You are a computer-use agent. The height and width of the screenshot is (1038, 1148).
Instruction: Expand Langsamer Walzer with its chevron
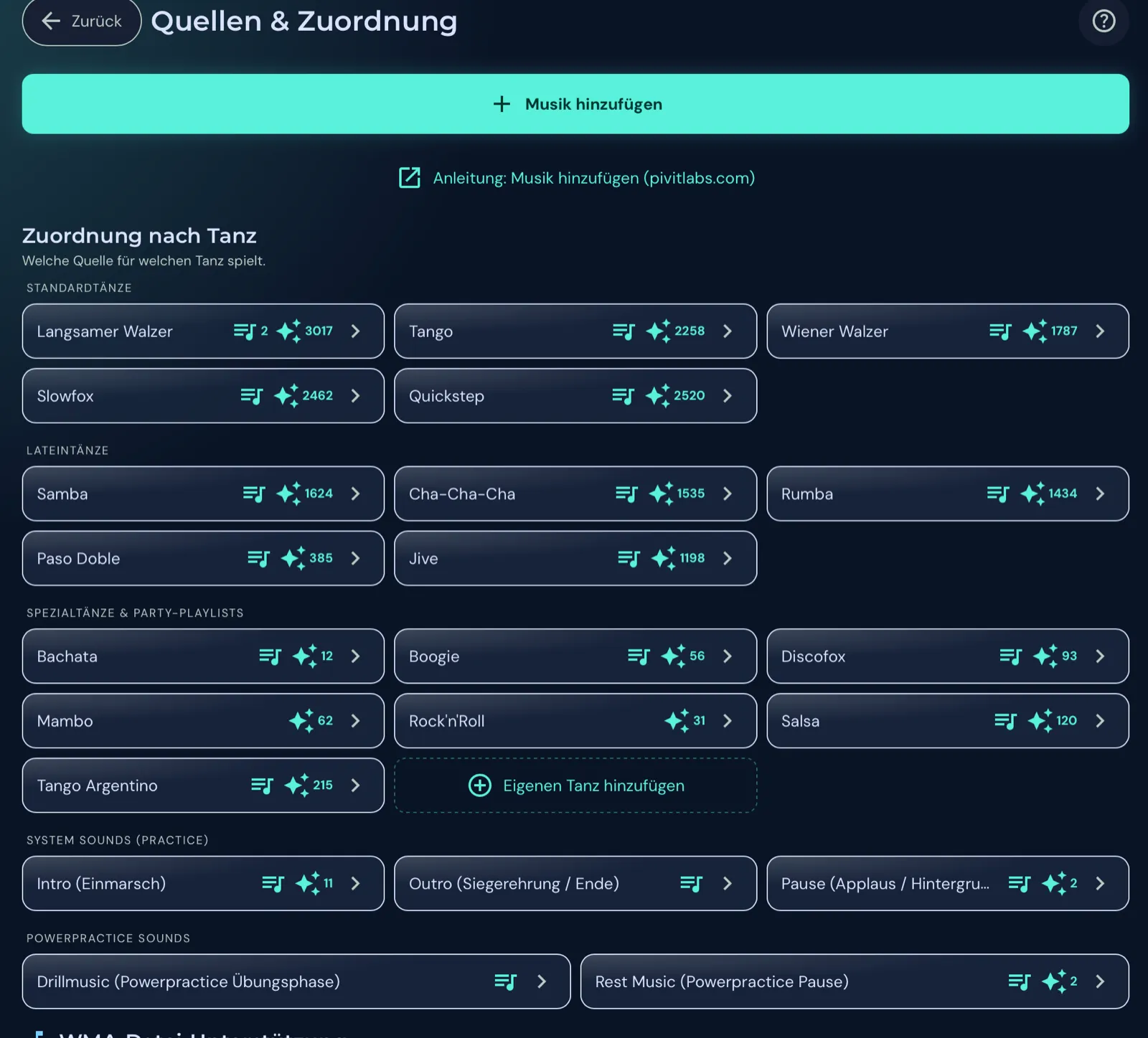[355, 331]
